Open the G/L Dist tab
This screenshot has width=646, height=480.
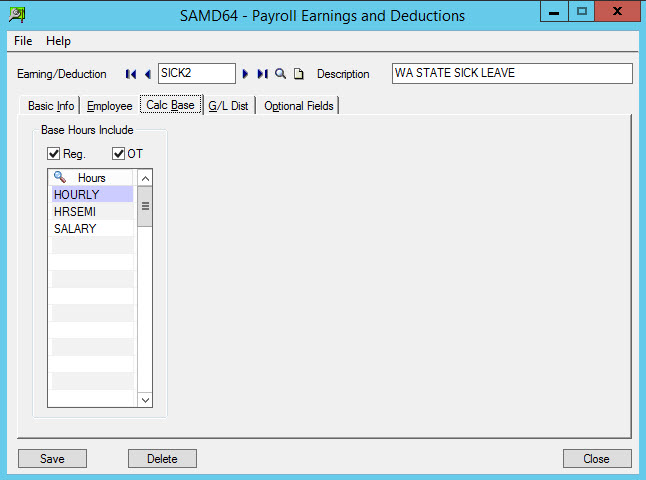[x=228, y=106]
